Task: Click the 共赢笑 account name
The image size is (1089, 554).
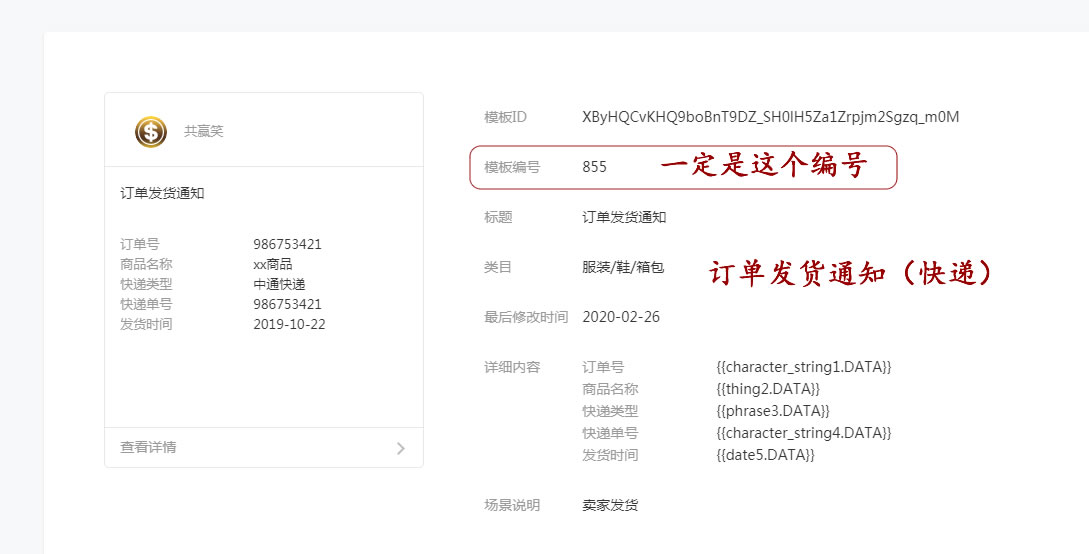Action: pos(203,131)
